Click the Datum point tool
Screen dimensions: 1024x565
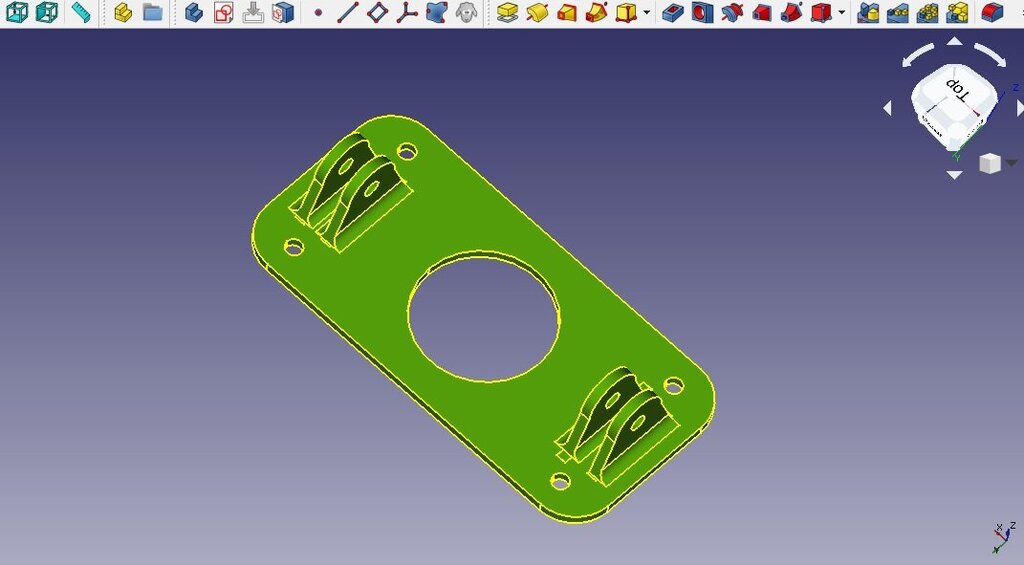318,13
